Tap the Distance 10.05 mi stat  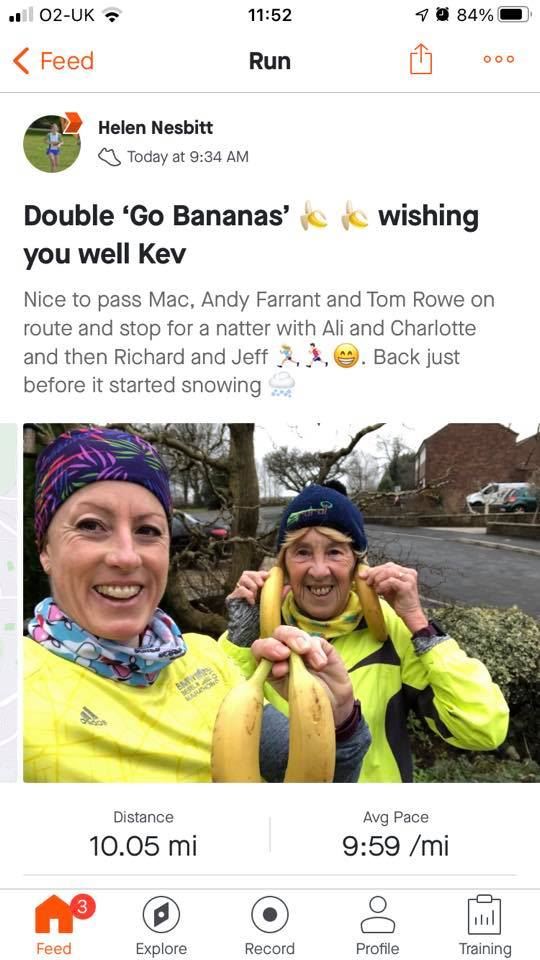pyautogui.click(x=143, y=836)
